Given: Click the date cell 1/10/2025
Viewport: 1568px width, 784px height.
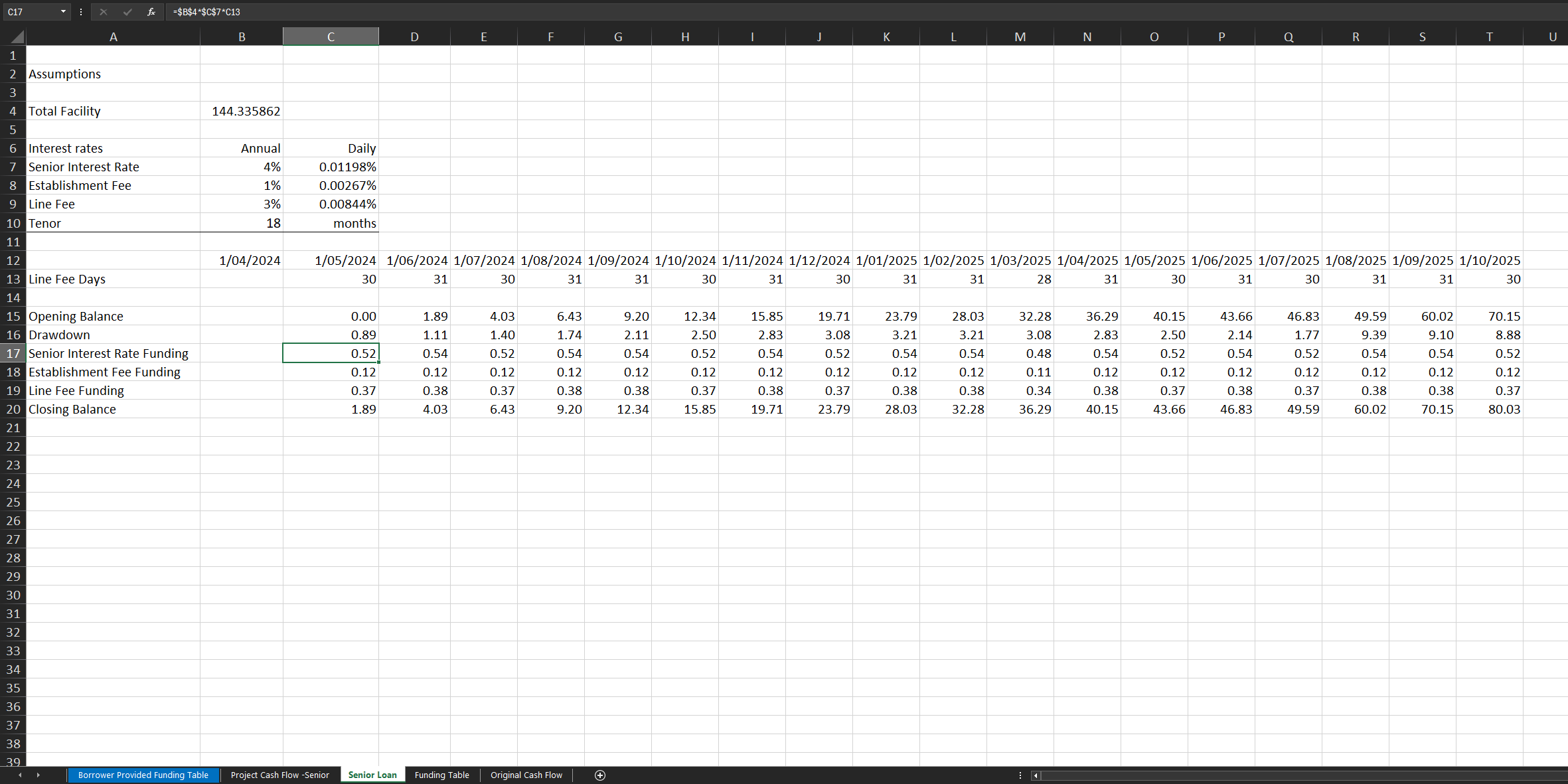Looking at the screenshot, I should pos(1489,260).
